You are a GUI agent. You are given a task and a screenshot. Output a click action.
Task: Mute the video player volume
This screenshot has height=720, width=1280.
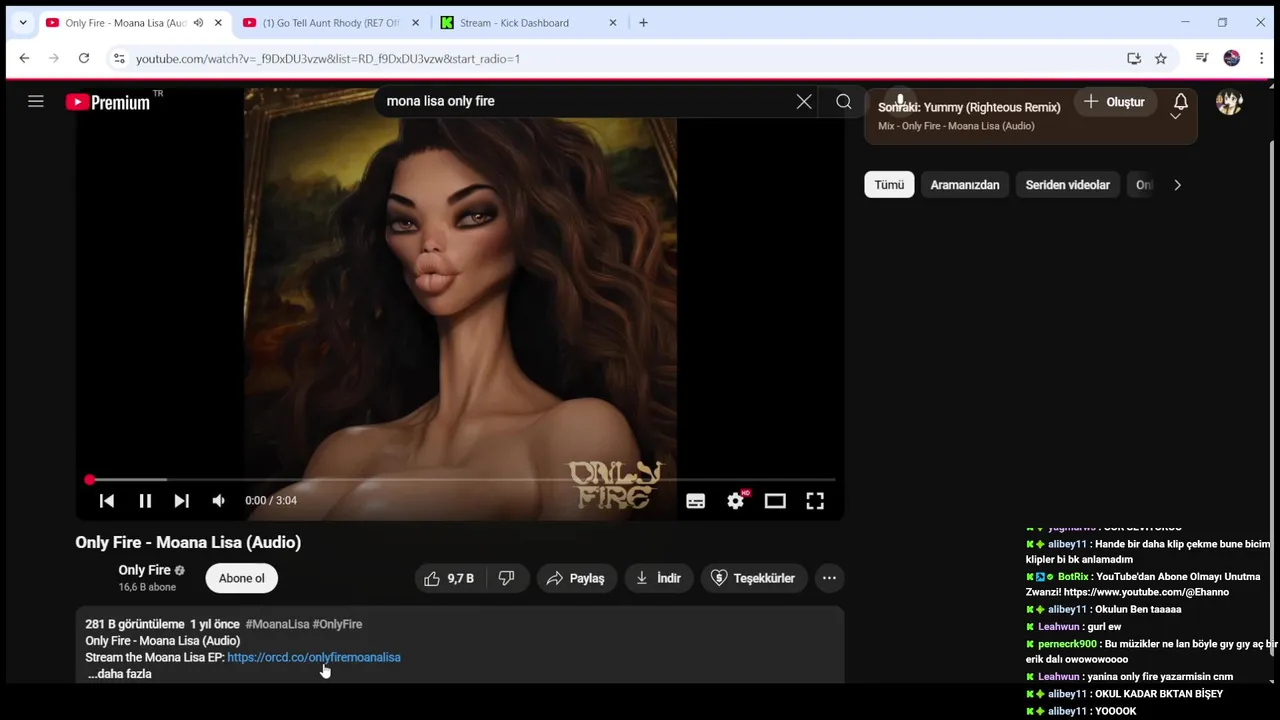tap(219, 501)
